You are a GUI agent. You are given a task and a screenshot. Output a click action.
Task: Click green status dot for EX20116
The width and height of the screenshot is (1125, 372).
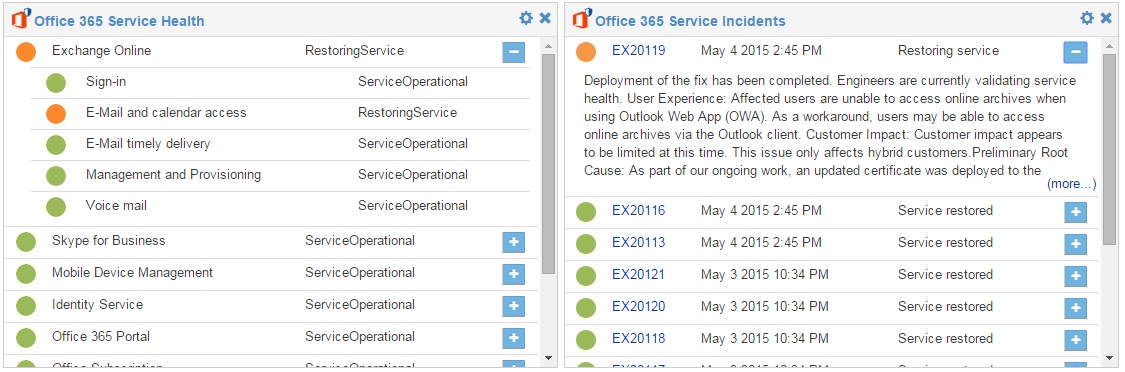pos(586,212)
